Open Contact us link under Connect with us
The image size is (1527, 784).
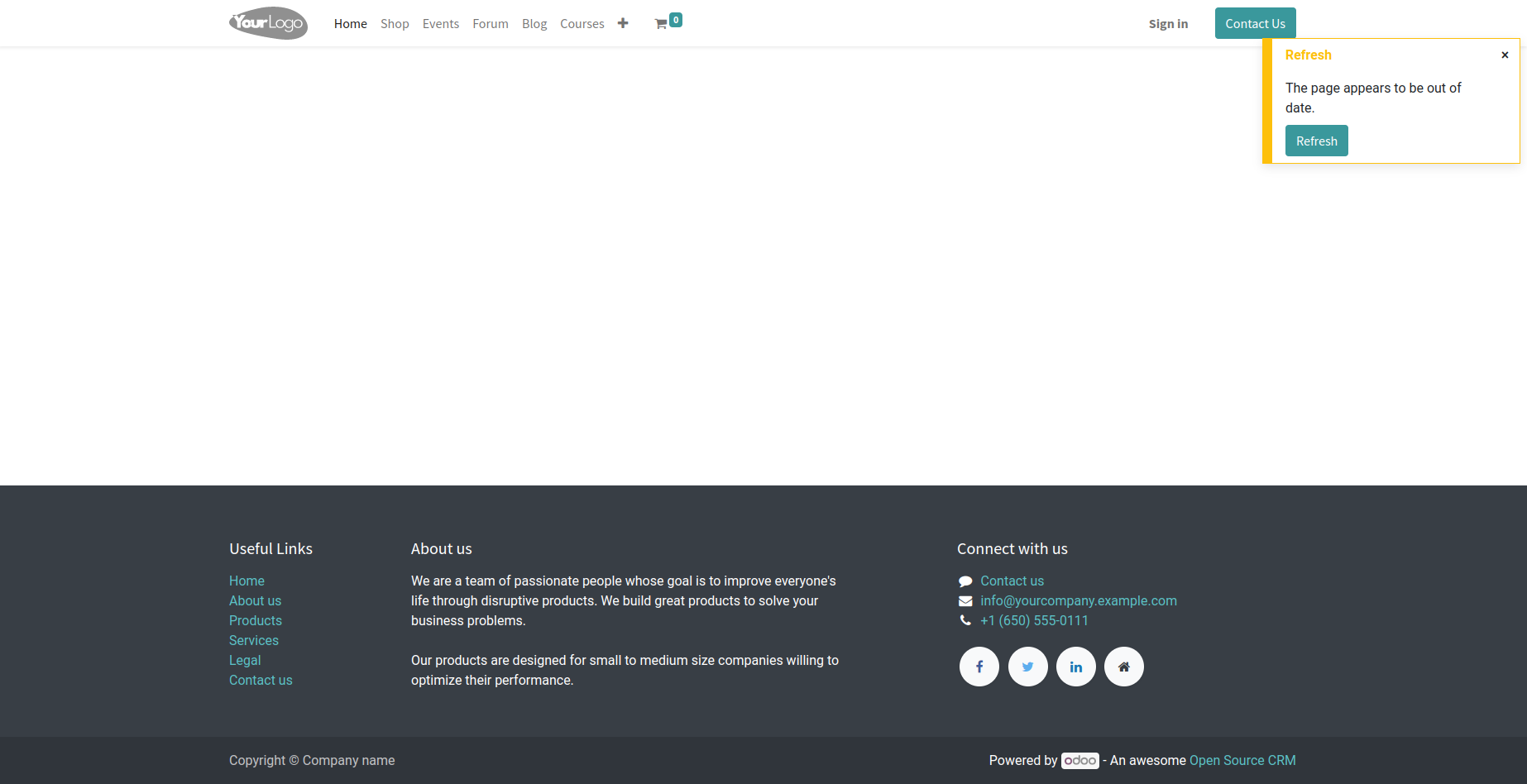pos(1012,581)
